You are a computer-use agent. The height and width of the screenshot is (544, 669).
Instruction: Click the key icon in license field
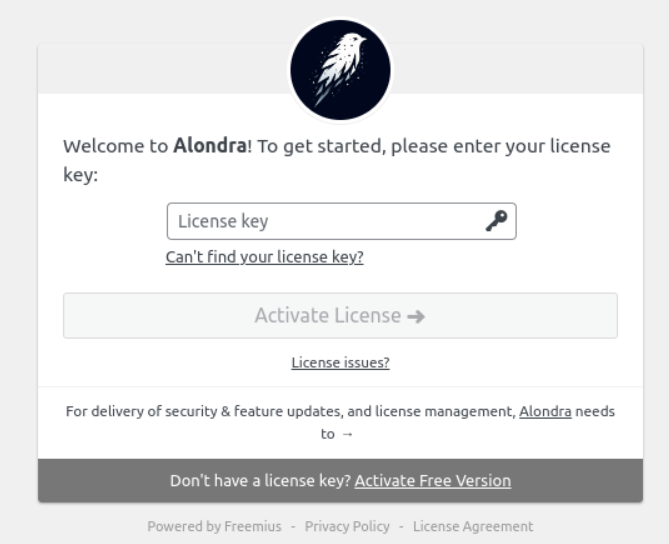[497, 221]
